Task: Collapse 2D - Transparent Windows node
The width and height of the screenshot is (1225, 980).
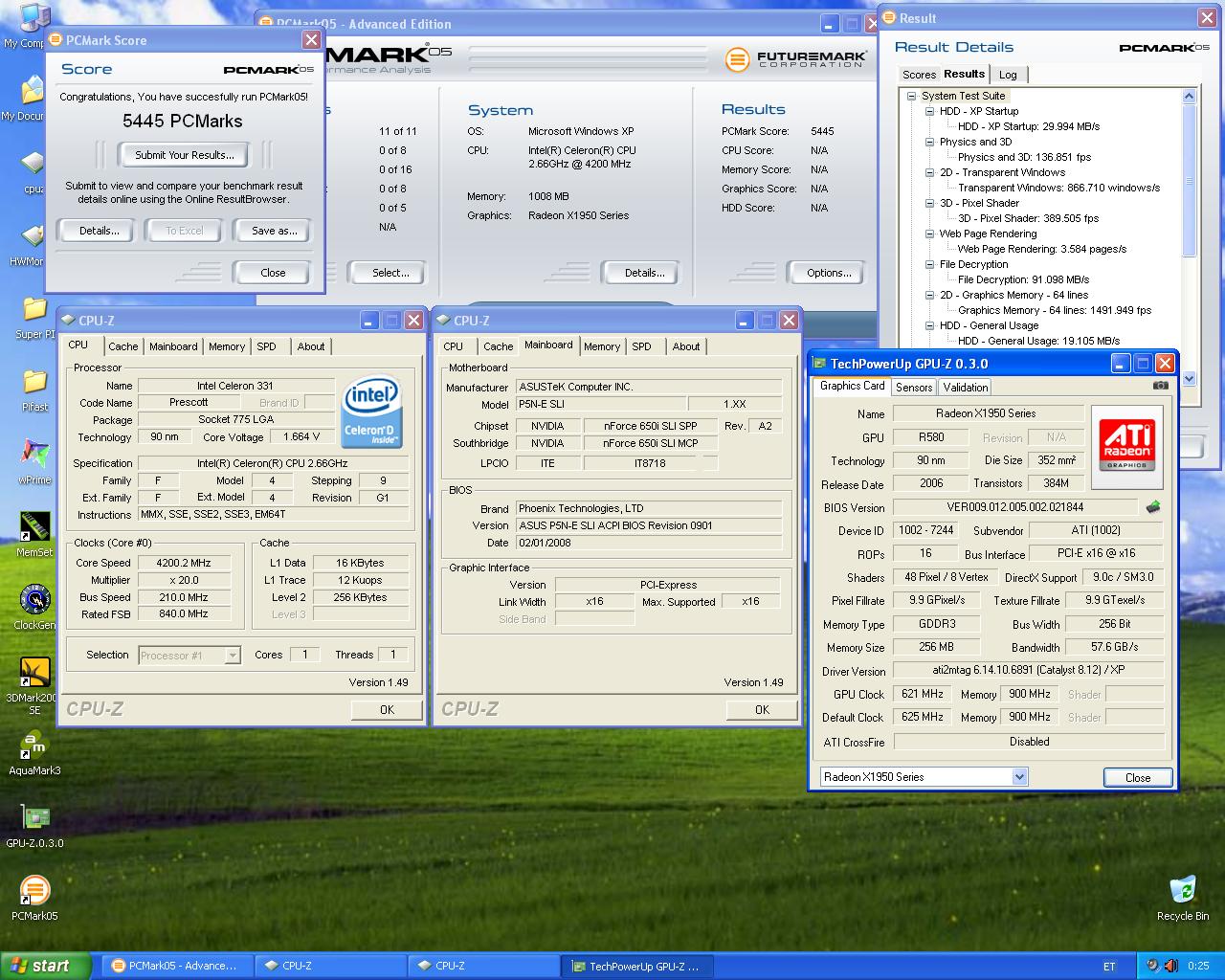Action: point(930,172)
